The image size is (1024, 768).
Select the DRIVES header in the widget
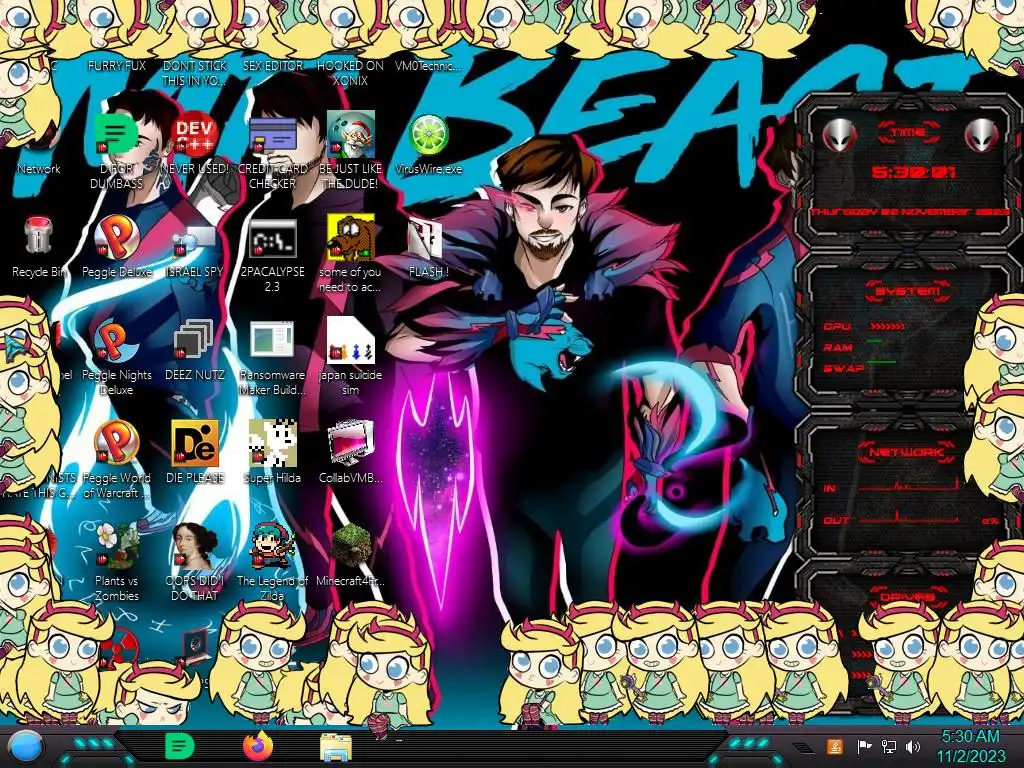click(x=907, y=597)
